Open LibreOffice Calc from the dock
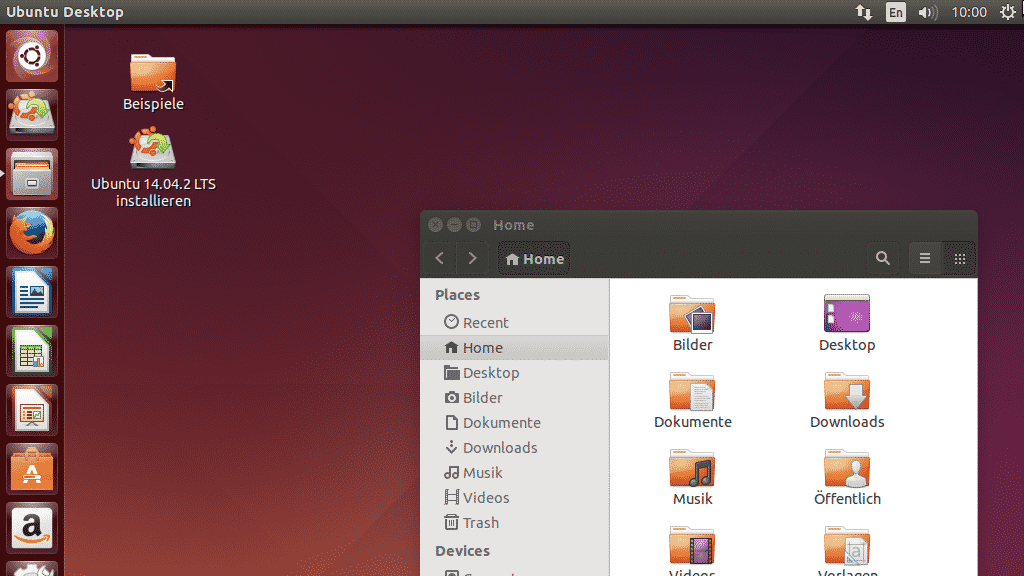Viewport: 1024px width, 576px height. click(31, 351)
